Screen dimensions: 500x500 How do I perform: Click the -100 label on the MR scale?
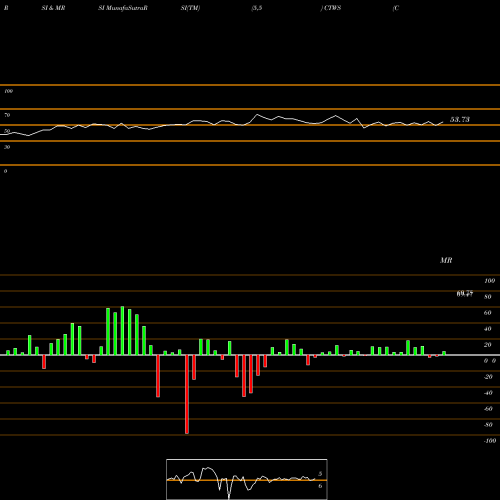[489, 441]
